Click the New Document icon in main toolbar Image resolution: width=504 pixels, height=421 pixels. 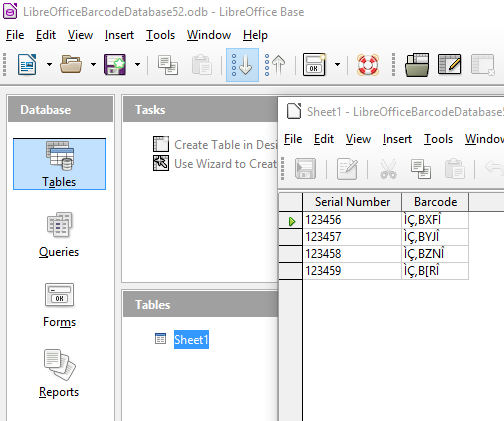(27, 65)
